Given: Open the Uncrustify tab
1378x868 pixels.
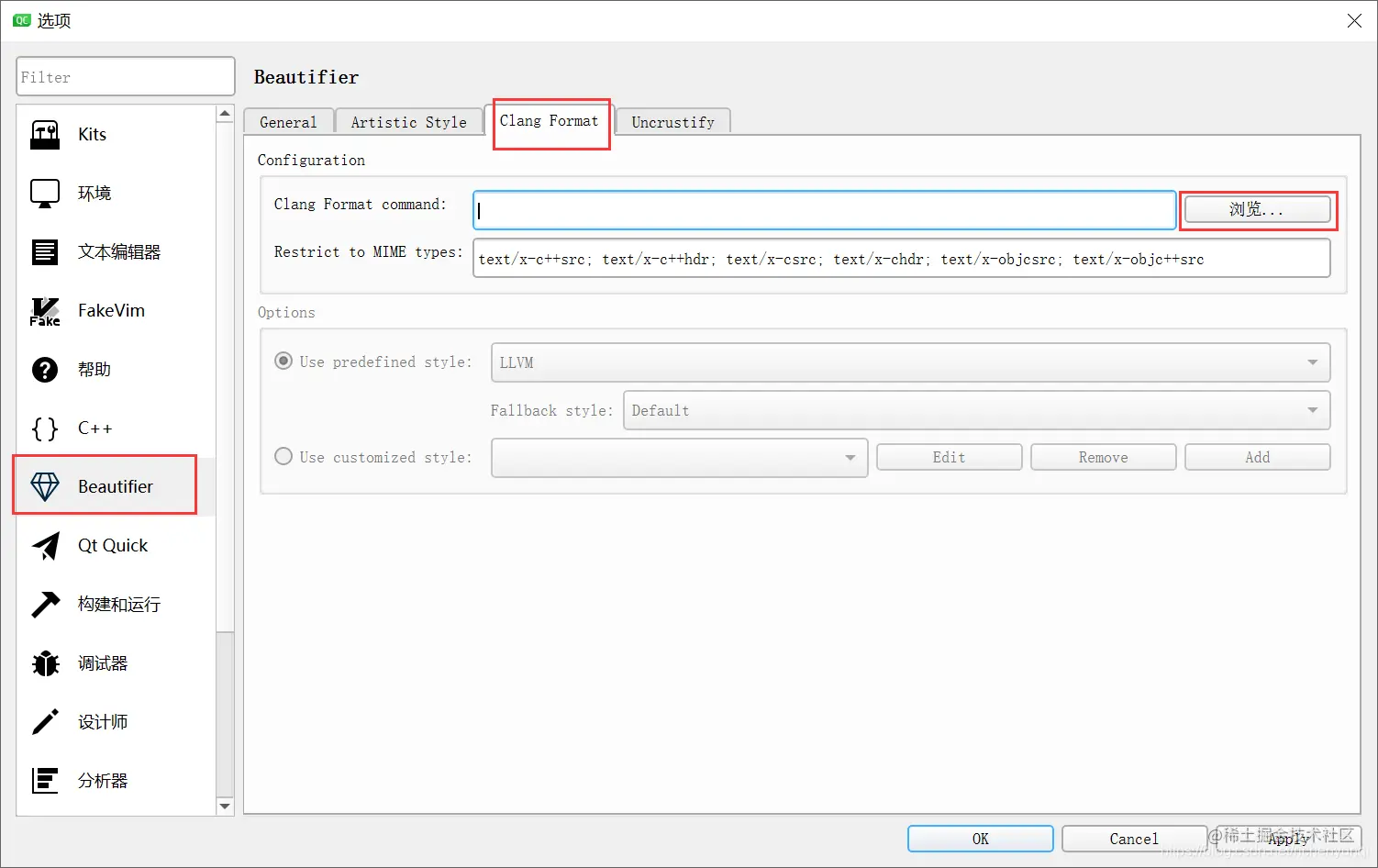Looking at the screenshot, I should click(x=672, y=122).
